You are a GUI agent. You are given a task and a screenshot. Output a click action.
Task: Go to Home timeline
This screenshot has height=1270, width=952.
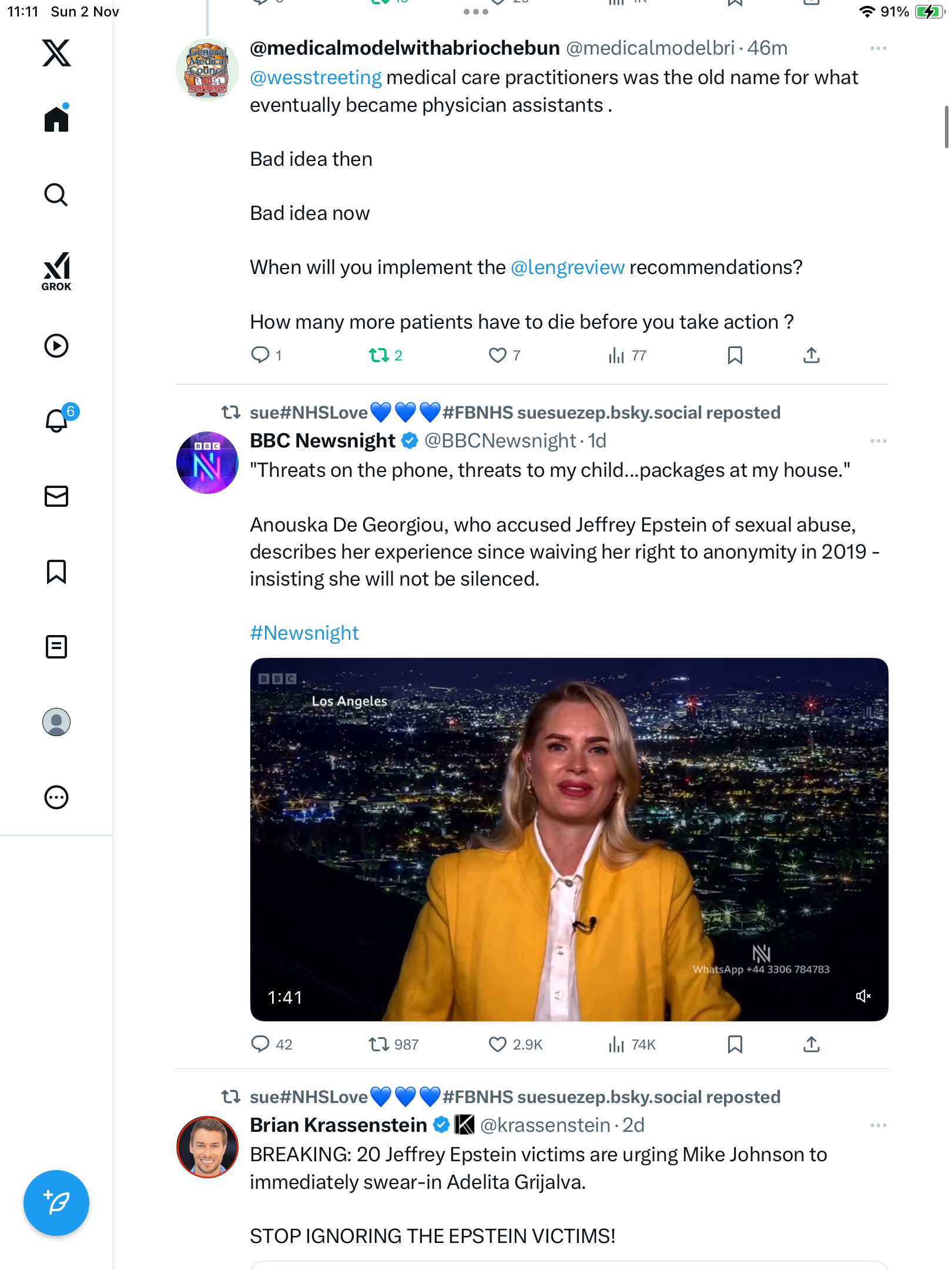tap(56, 119)
